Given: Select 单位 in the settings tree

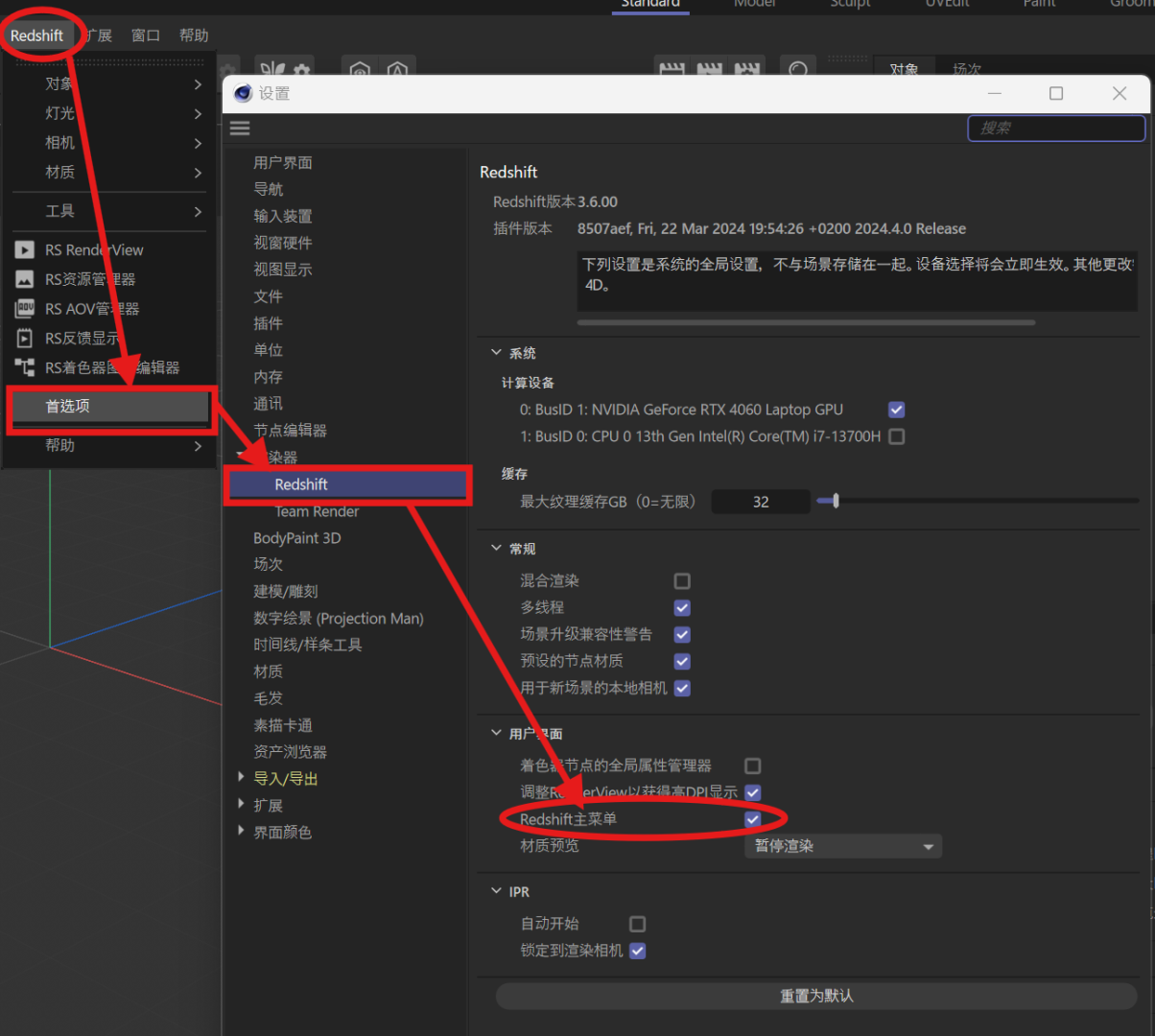Looking at the screenshot, I should tap(269, 351).
